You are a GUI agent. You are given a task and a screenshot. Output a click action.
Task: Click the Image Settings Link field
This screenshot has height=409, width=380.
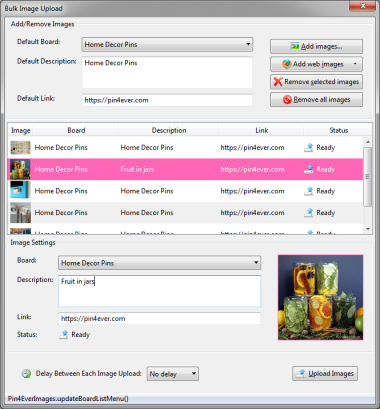(159, 318)
